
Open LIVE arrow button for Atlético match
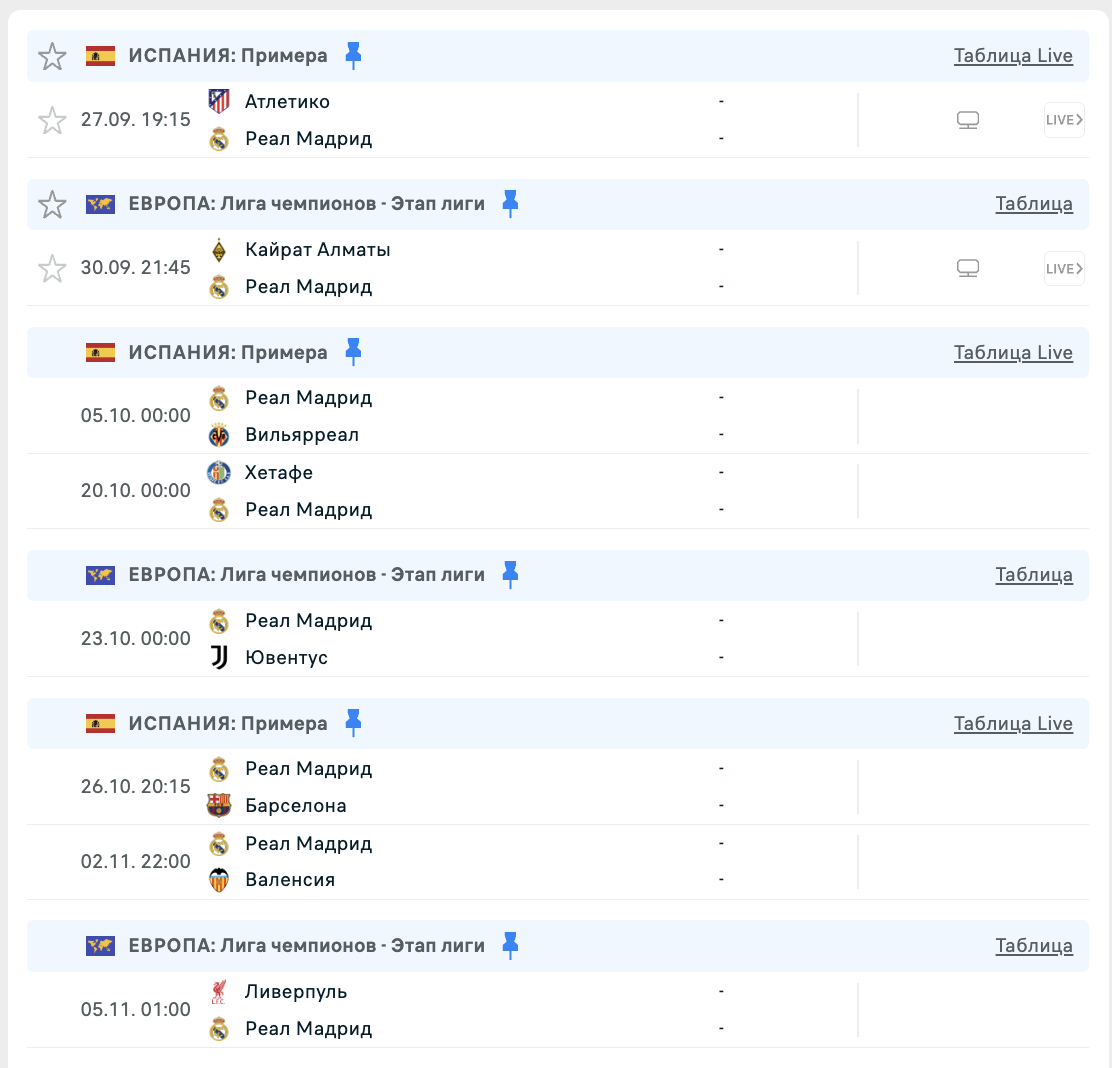(1064, 120)
